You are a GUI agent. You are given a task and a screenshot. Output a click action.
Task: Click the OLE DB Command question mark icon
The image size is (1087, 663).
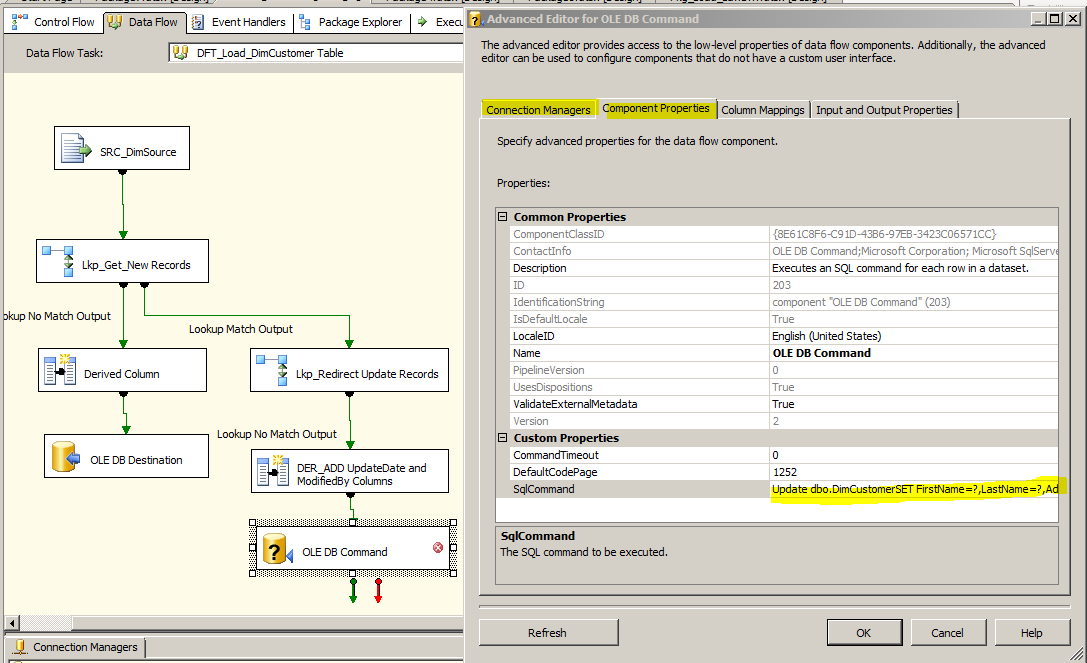[274, 547]
